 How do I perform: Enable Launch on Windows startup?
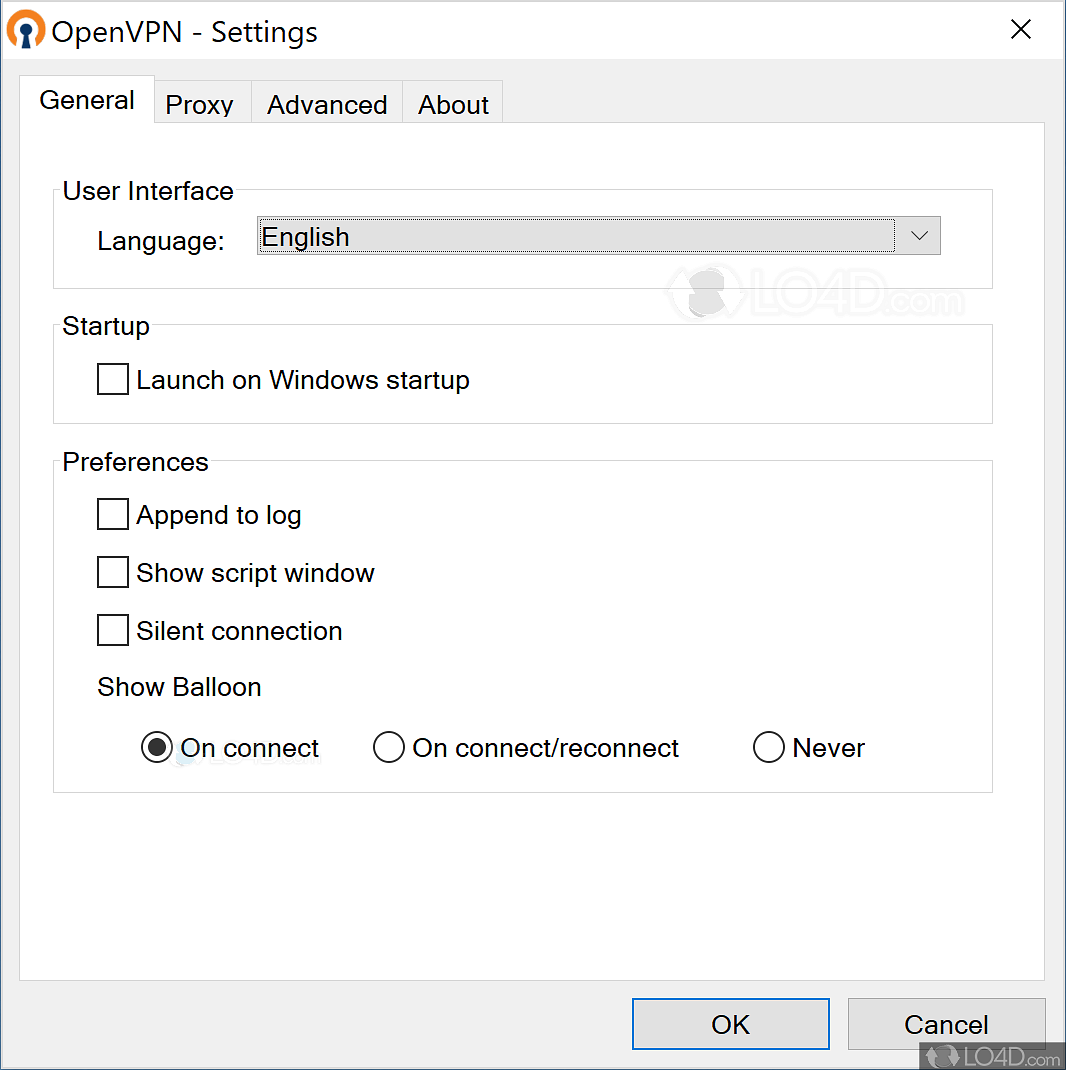coord(113,380)
